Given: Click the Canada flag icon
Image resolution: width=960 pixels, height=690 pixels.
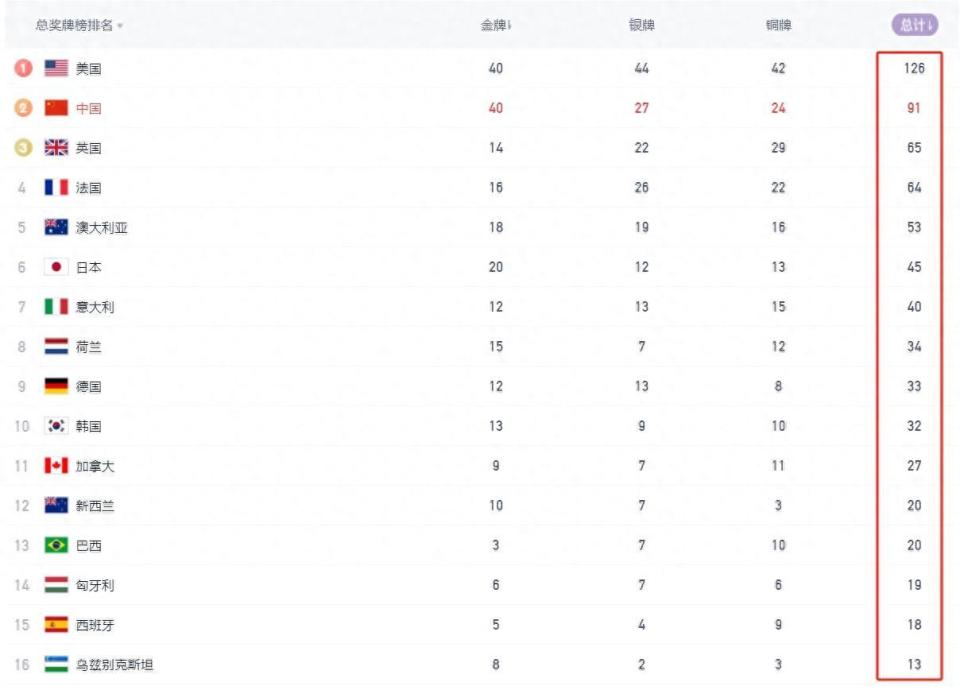Looking at the screenshot, I should [56, 466].
